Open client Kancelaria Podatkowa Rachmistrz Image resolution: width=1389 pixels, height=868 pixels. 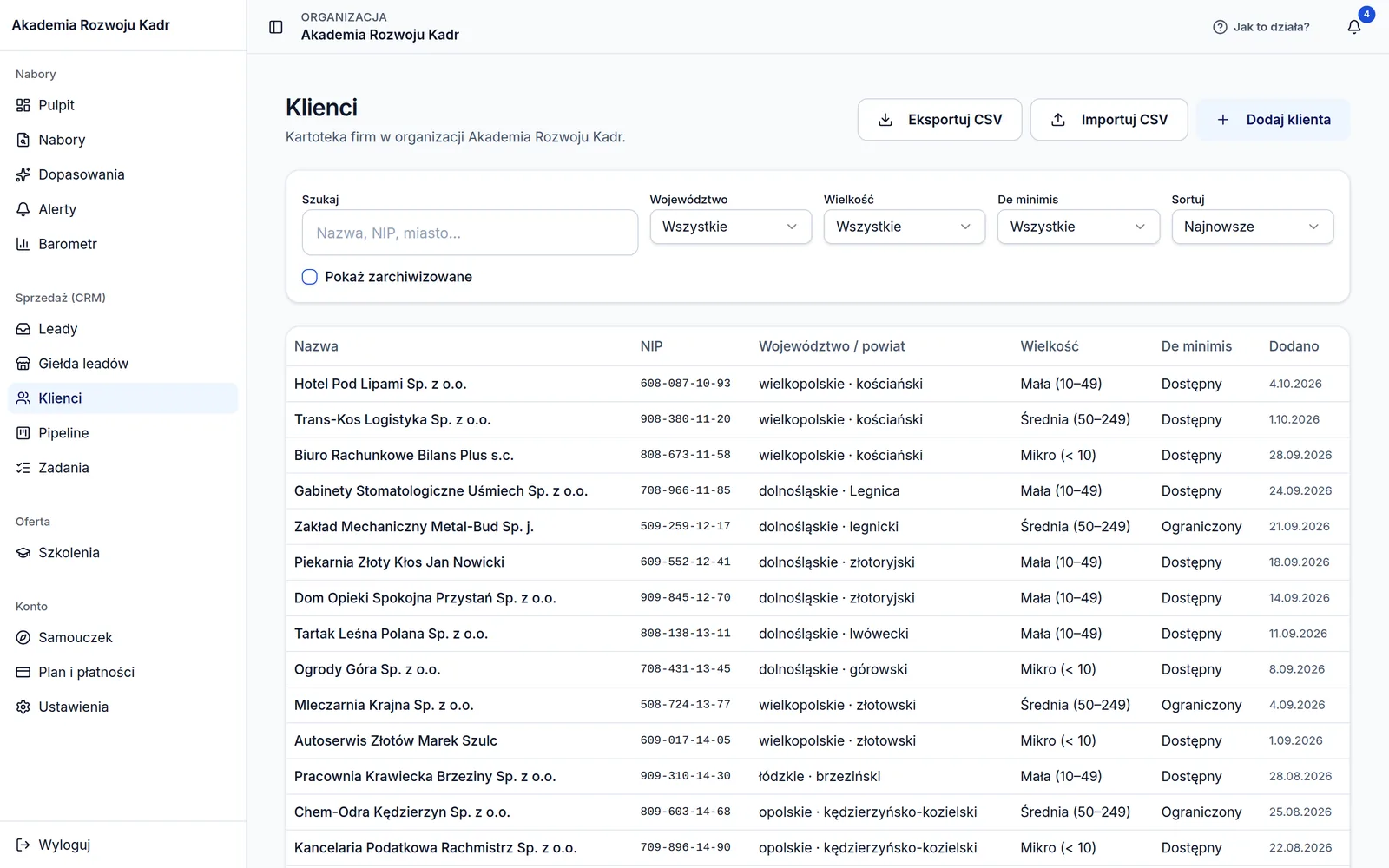436,848
